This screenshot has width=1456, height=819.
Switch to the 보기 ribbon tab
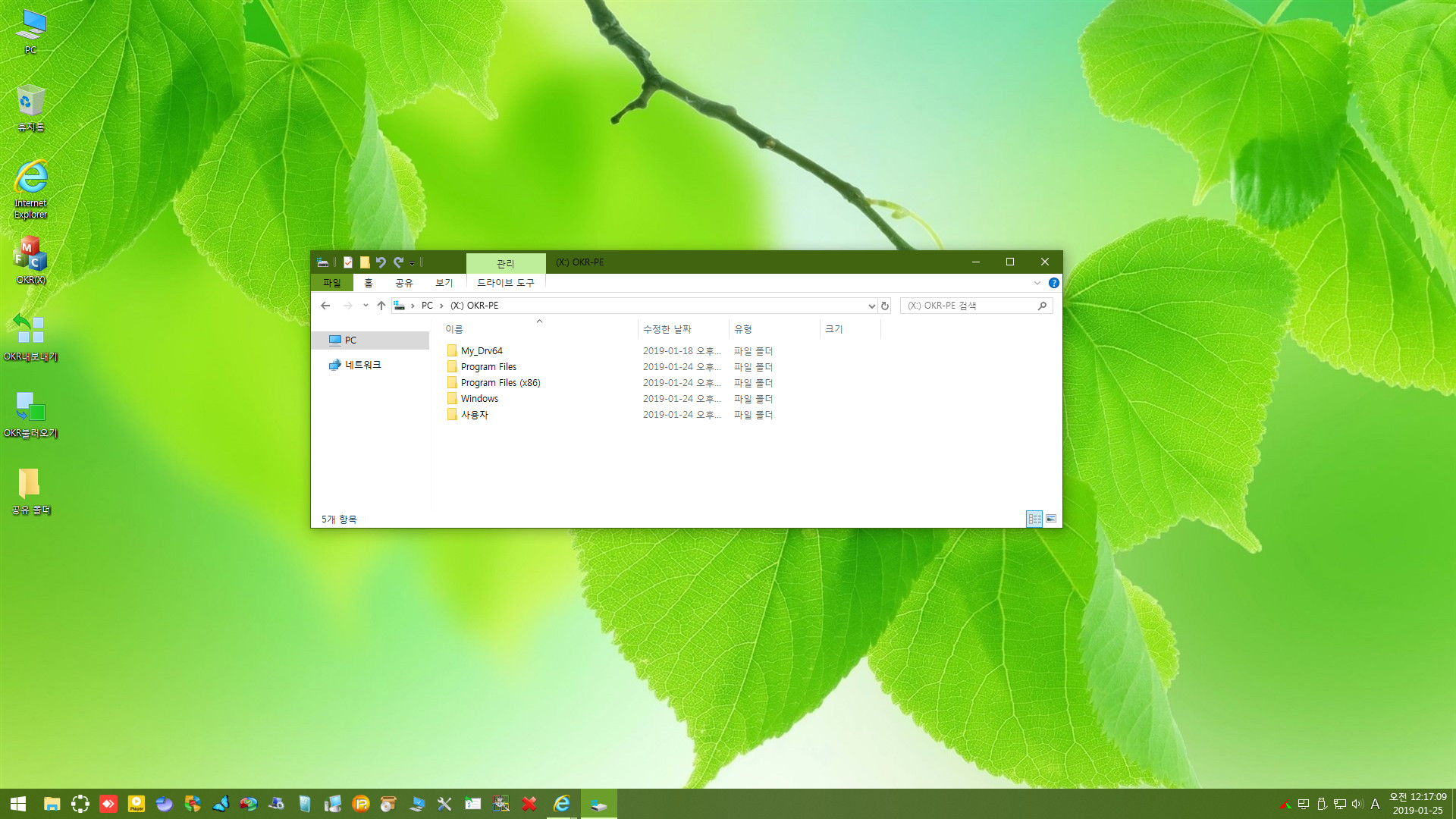[444, 283]
